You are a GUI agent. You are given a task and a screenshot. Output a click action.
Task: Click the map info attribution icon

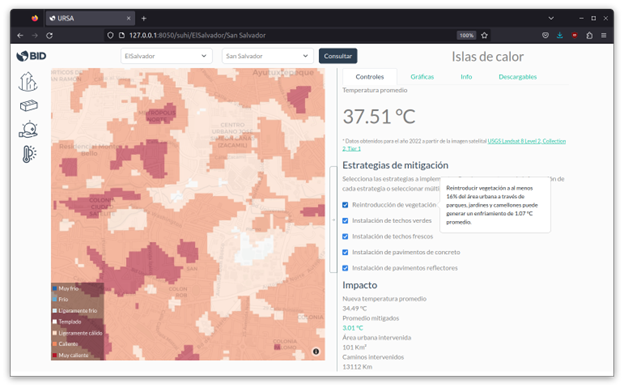pyautogui.click(x=316, y=351)
